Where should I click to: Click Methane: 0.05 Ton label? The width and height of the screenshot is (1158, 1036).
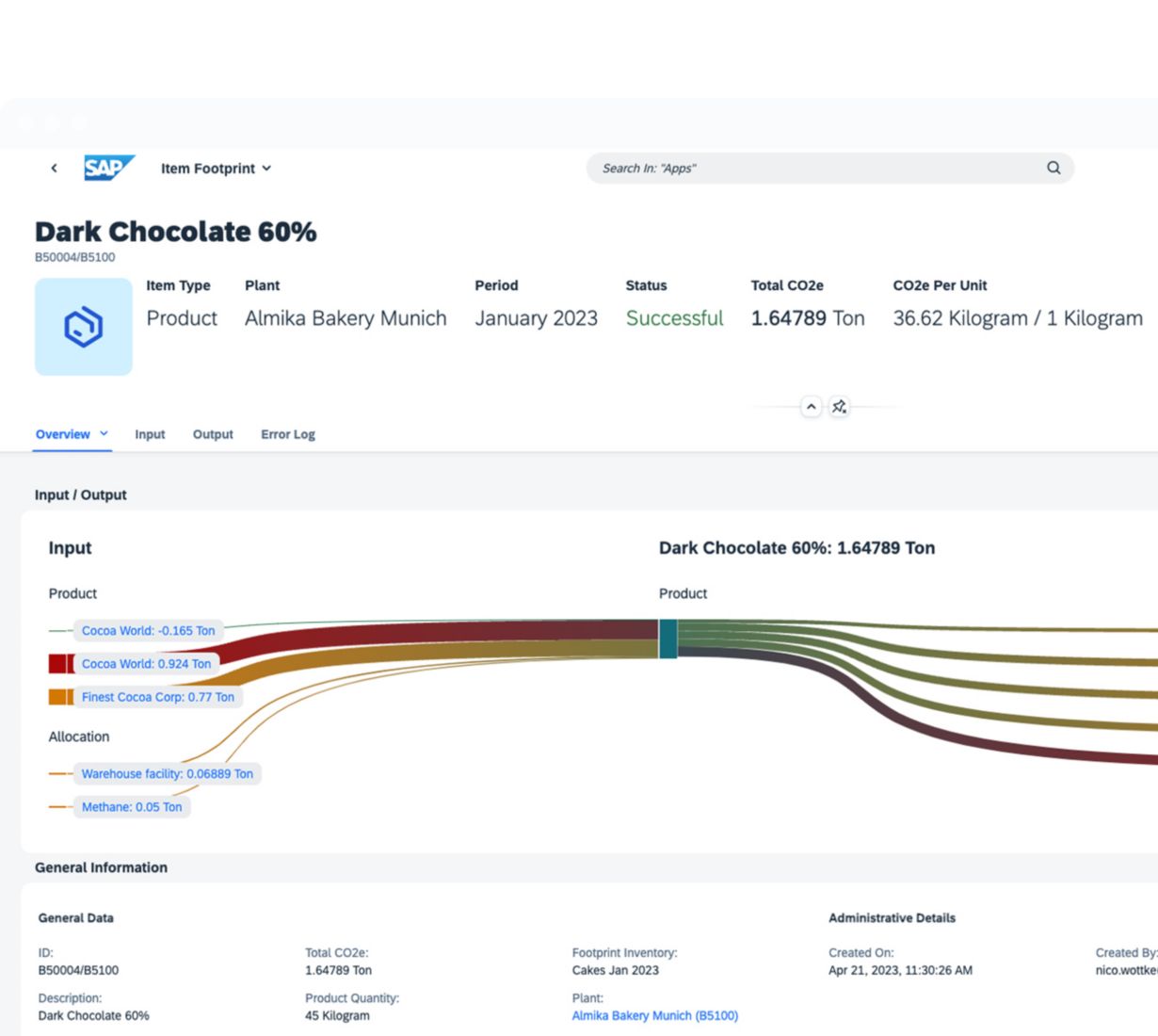pyautogui.click(x=132, y=807)
